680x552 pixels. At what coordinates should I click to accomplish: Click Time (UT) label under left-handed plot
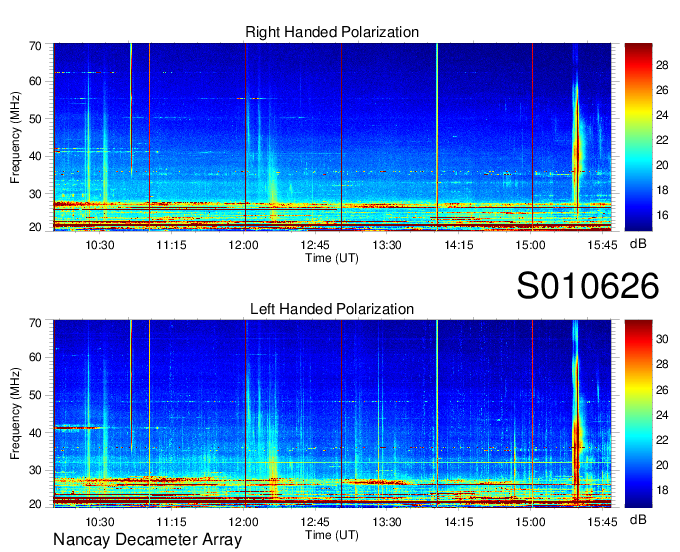(x=332, y=535)
